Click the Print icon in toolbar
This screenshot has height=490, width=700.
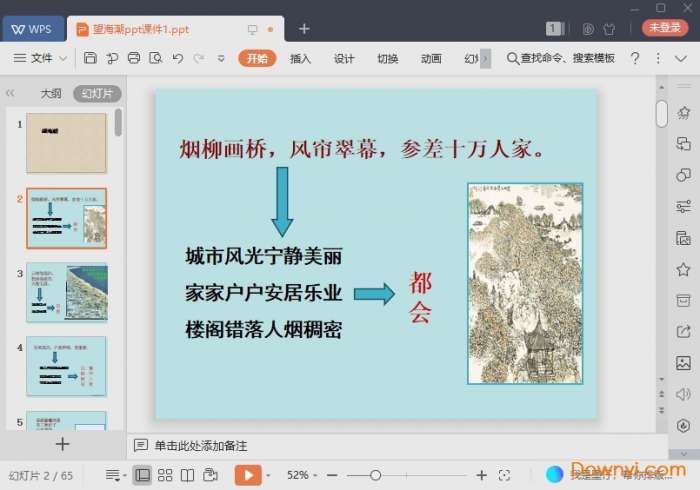(x=134, y=59)
